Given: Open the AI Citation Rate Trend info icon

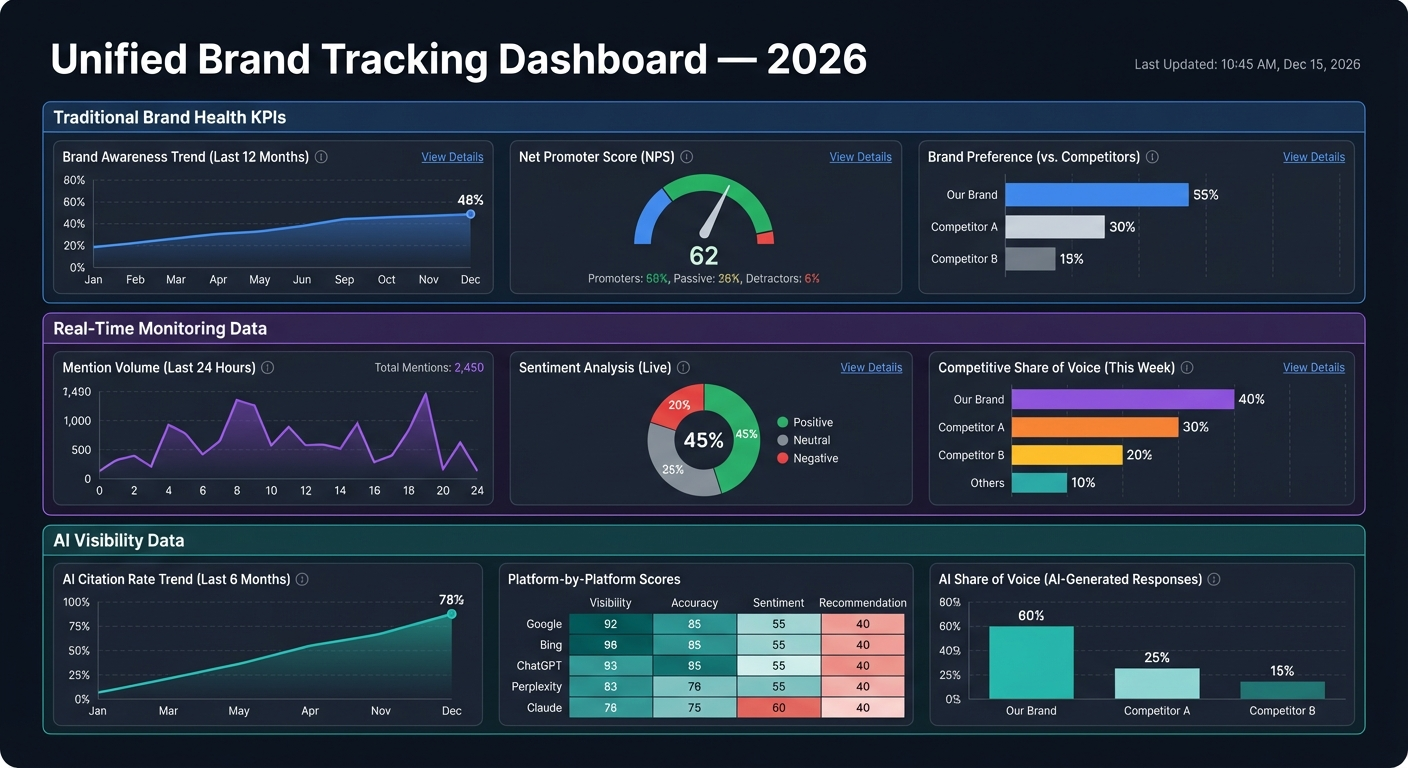Looking at the screenshot, I should [302, 579].
